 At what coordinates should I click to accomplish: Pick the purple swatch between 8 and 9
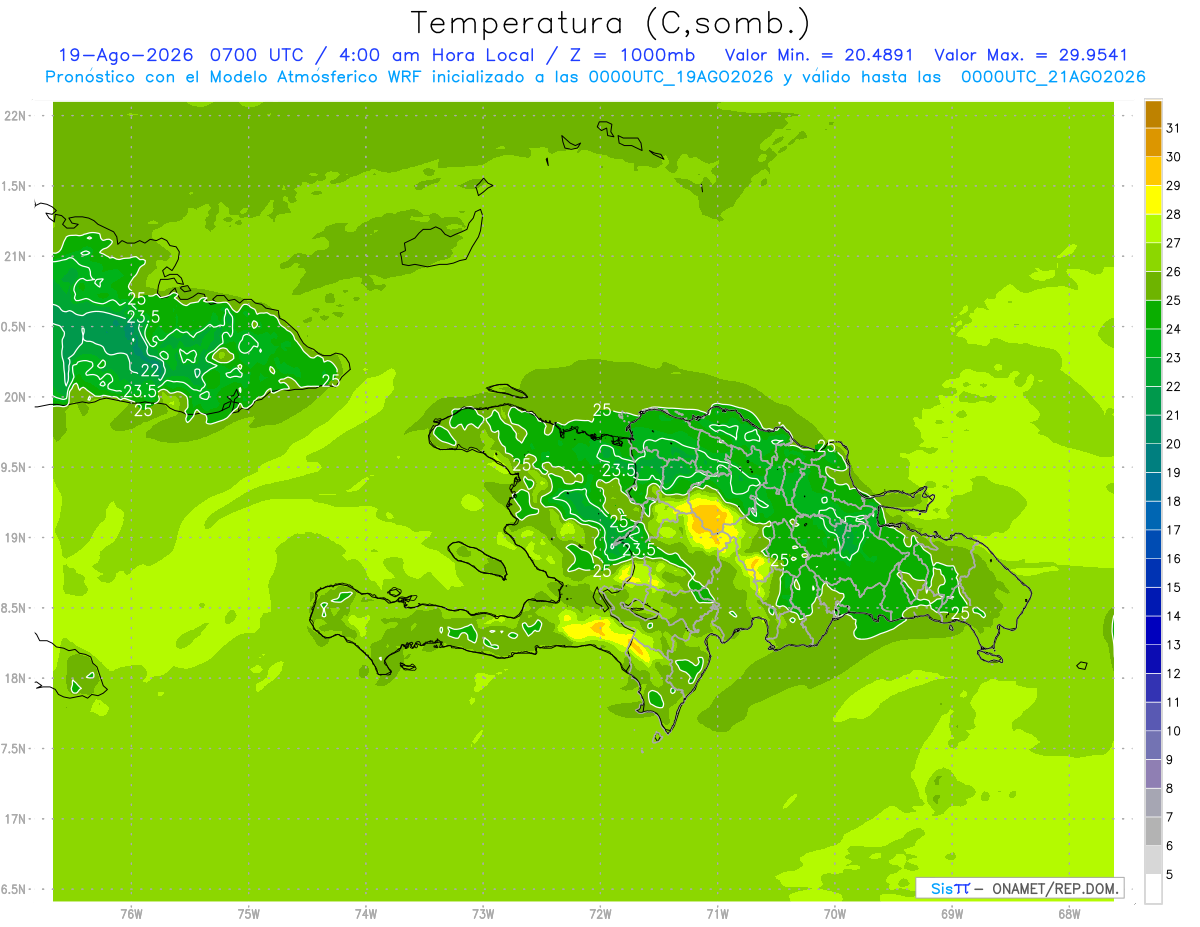coord(1153,774)
